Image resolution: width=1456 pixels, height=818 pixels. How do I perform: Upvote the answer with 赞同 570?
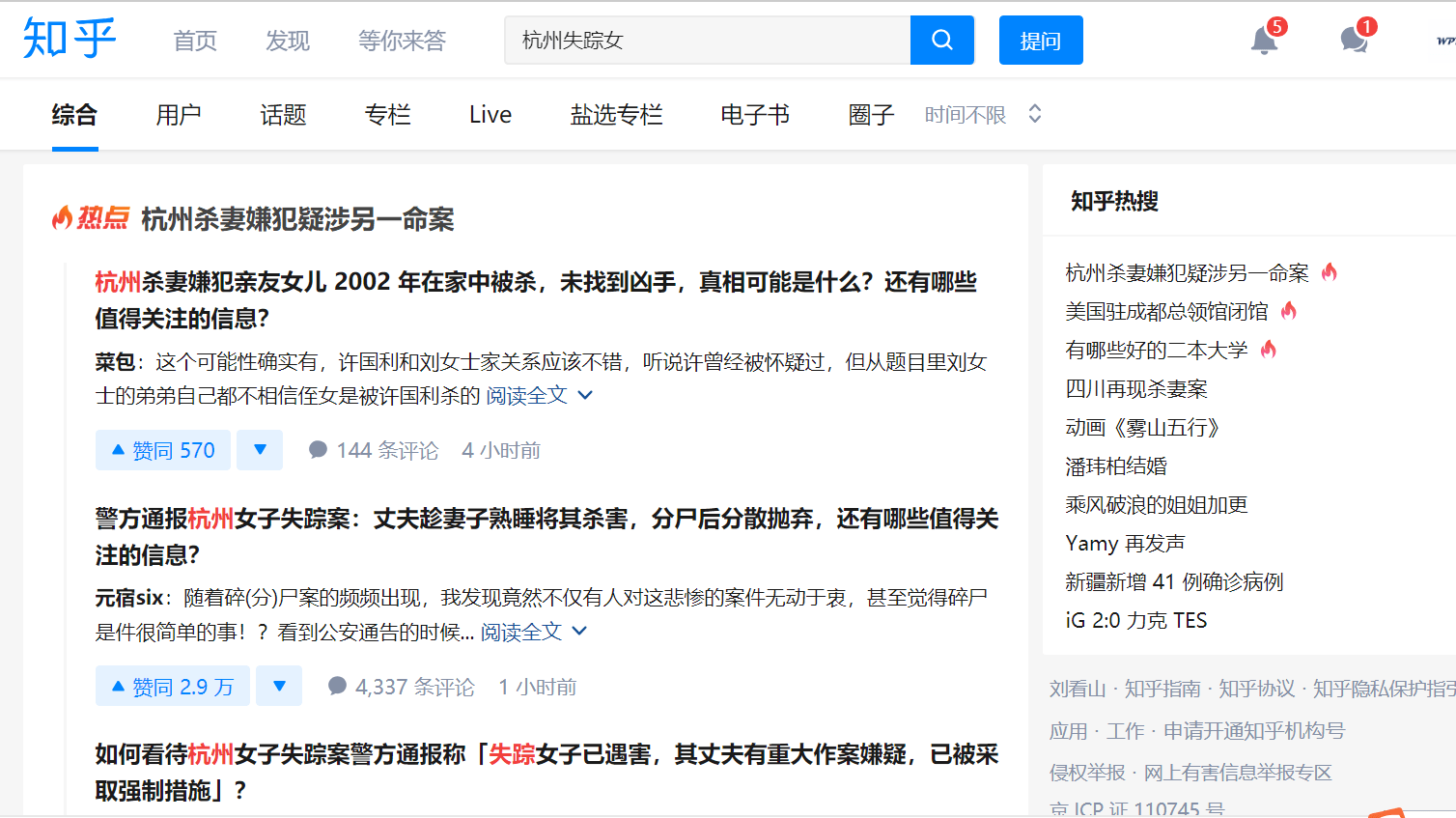coord(163,450)
